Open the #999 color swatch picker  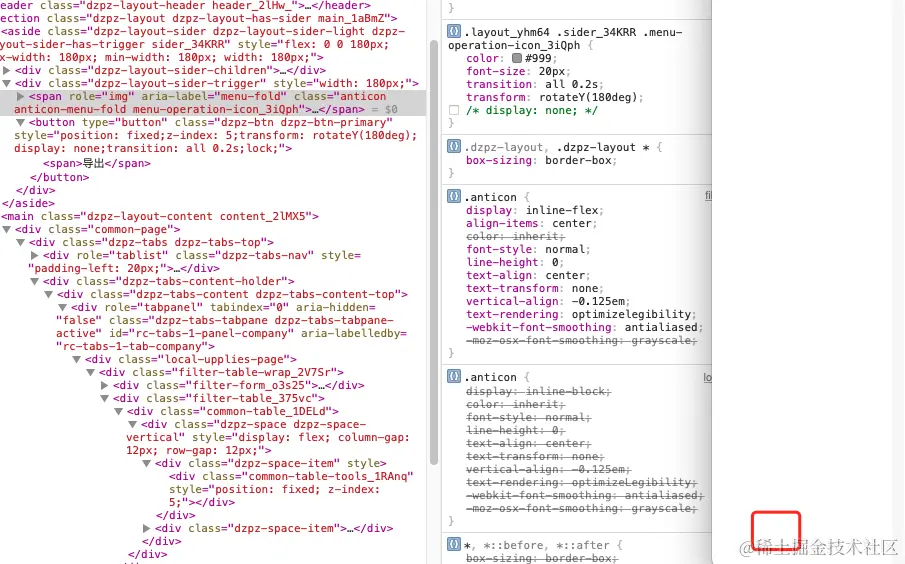point(517,58)
